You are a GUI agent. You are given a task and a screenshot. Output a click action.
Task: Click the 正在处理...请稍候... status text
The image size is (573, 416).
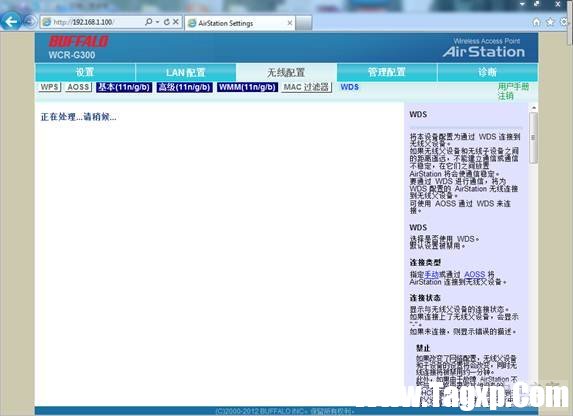click(79, 117)
